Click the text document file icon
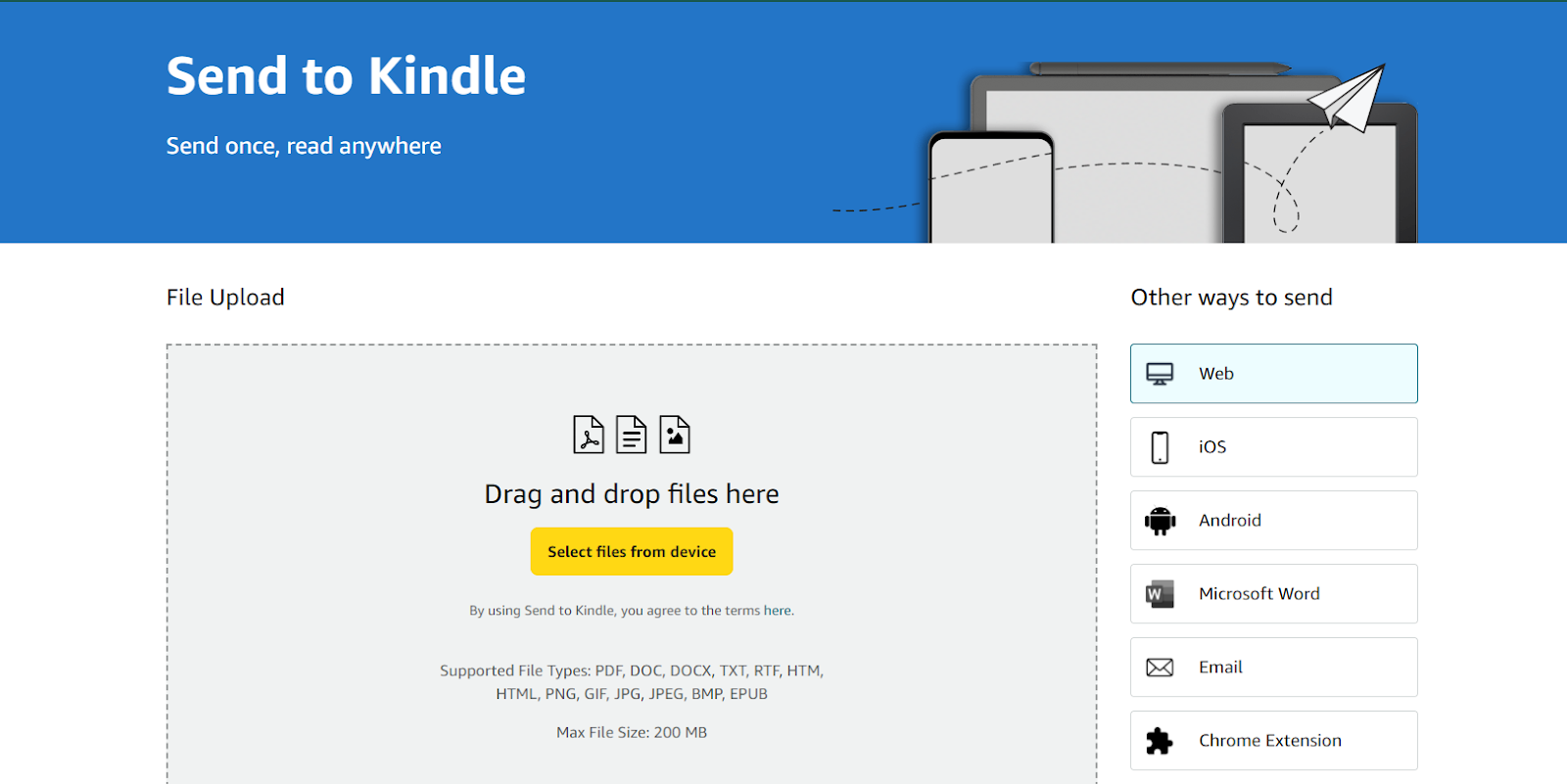Viewport: 1567px width, 784px height. coord(632,435)
